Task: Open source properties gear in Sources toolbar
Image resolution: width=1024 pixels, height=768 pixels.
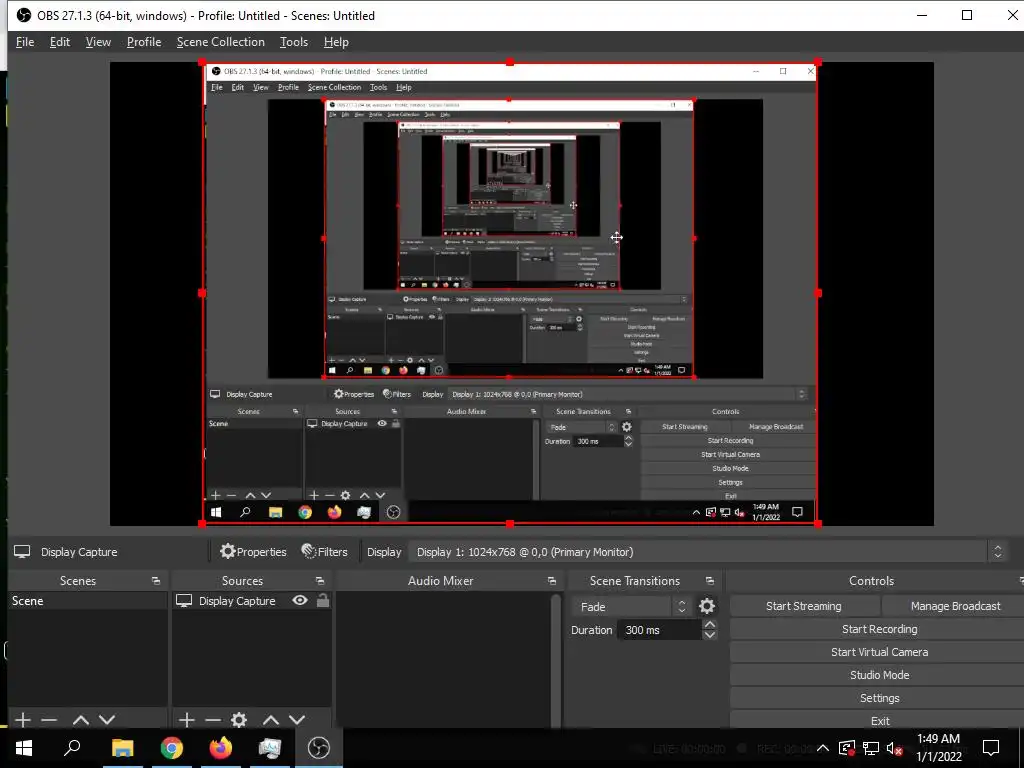Action: [239, 720]
